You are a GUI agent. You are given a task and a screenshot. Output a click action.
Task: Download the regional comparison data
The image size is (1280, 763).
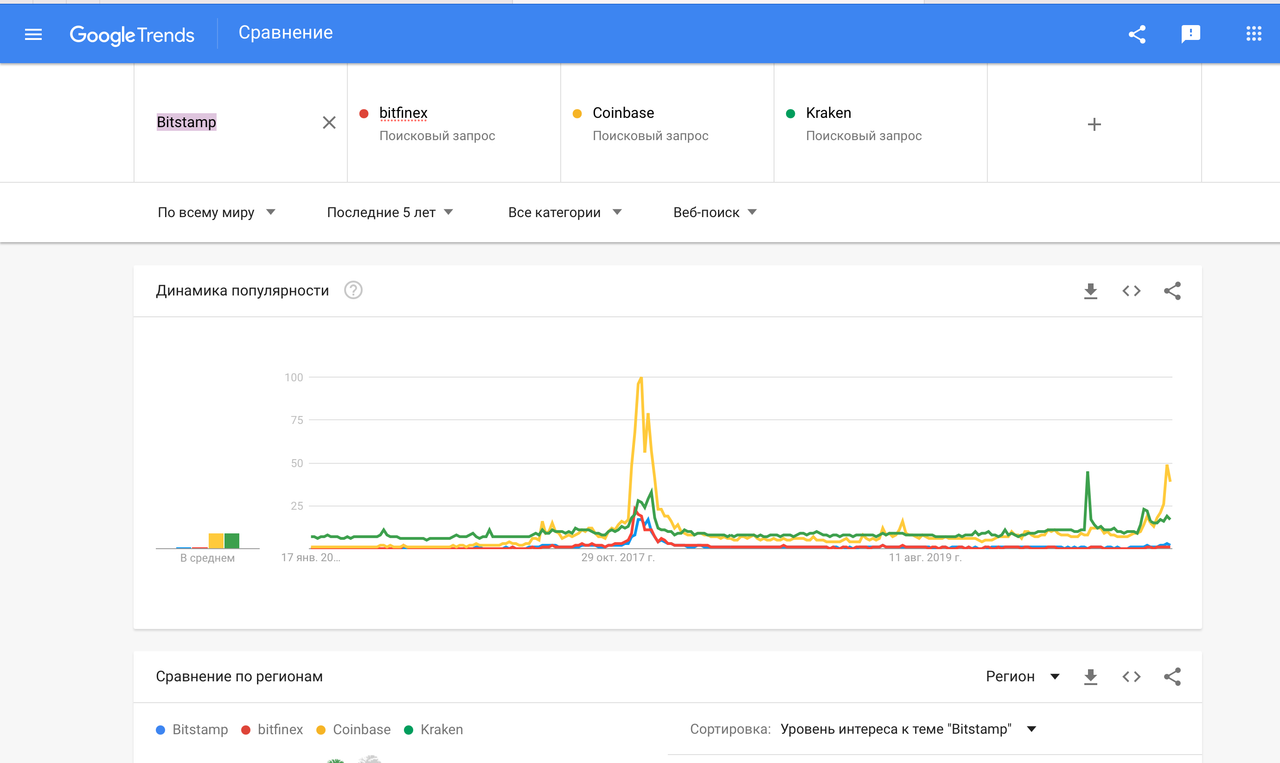[1091, 677]
